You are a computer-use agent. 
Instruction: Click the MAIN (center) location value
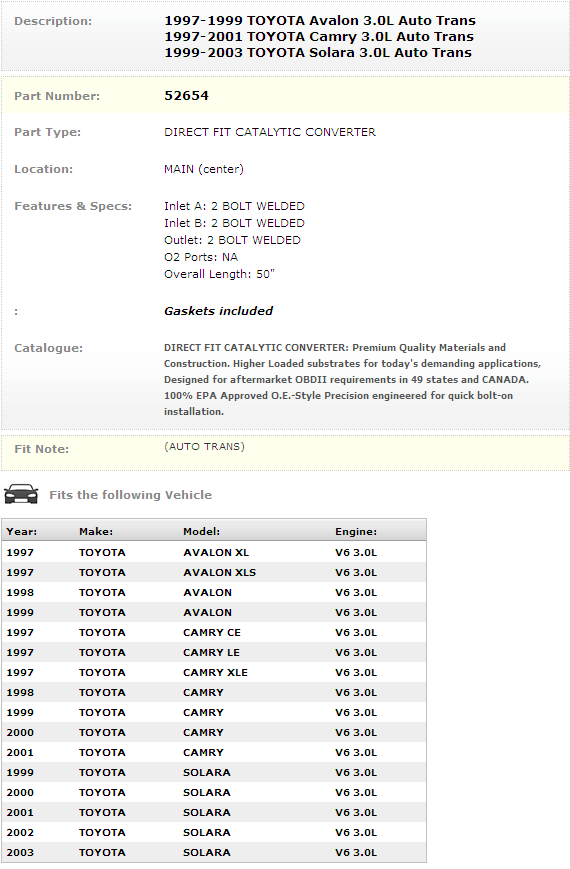pos(203,169)
